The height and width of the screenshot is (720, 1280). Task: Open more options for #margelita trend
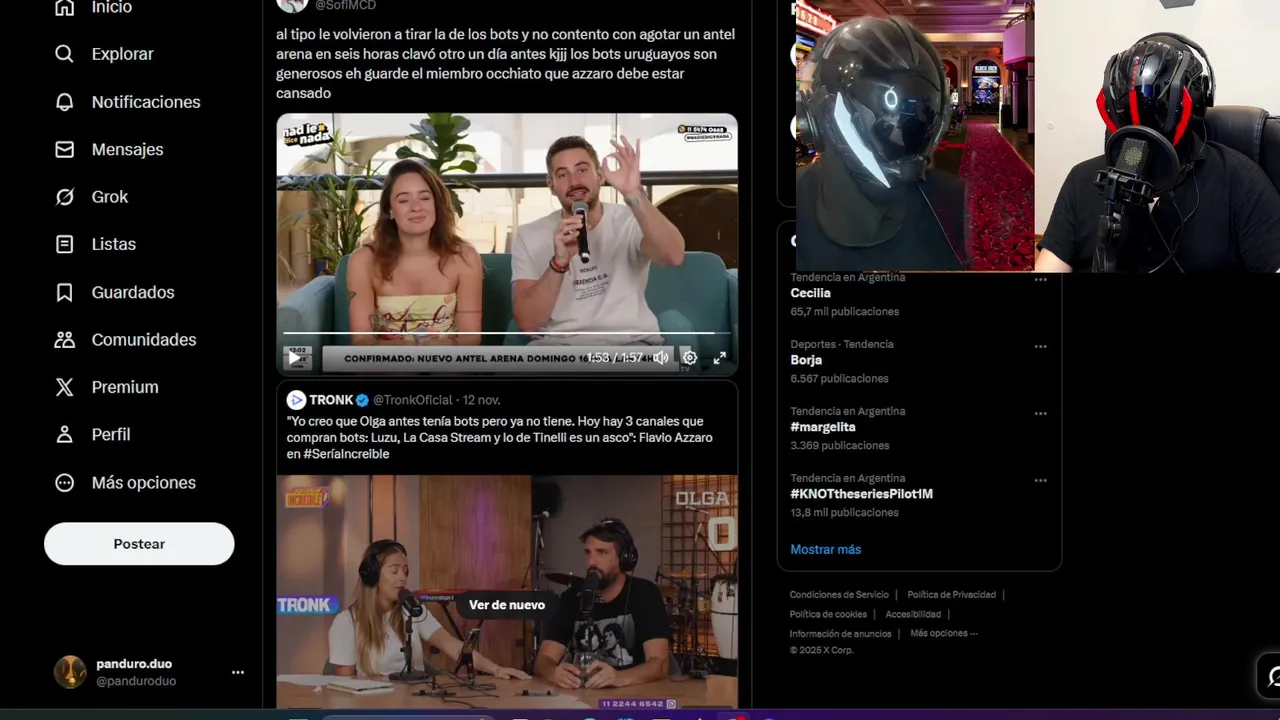(x=1040, y=413)
